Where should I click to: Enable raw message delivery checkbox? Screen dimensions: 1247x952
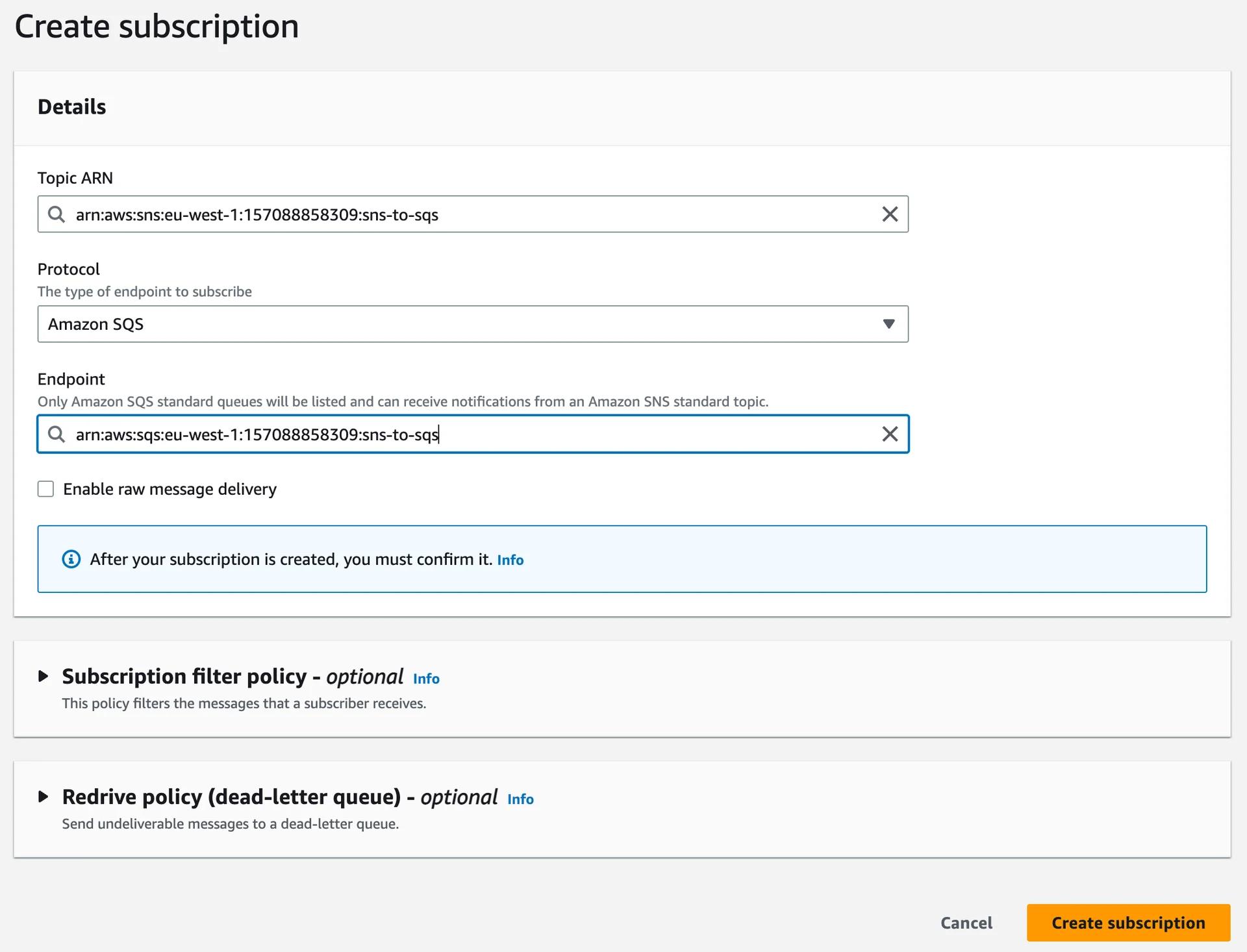45,489
